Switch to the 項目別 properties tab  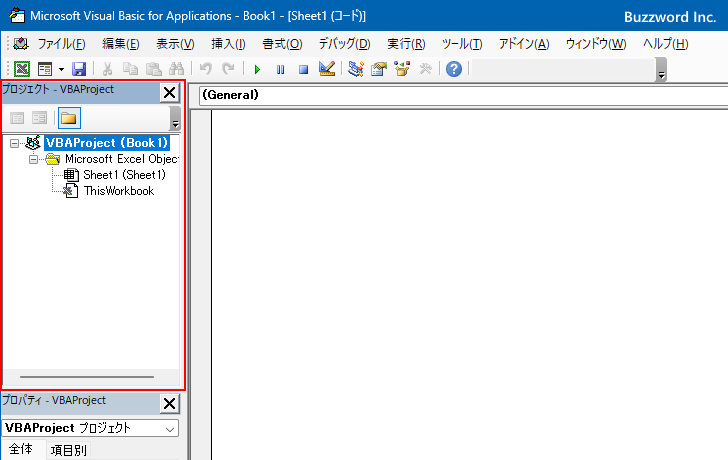click(68, 450)
